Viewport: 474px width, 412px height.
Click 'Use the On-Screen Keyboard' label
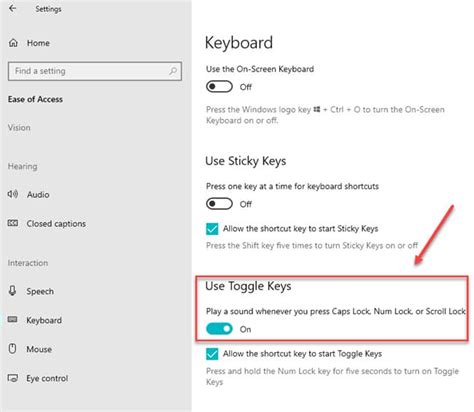[260, 69]
